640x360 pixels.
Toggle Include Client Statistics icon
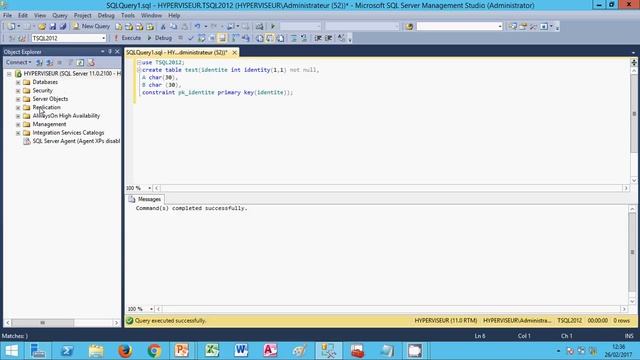[x=246, y=38]
